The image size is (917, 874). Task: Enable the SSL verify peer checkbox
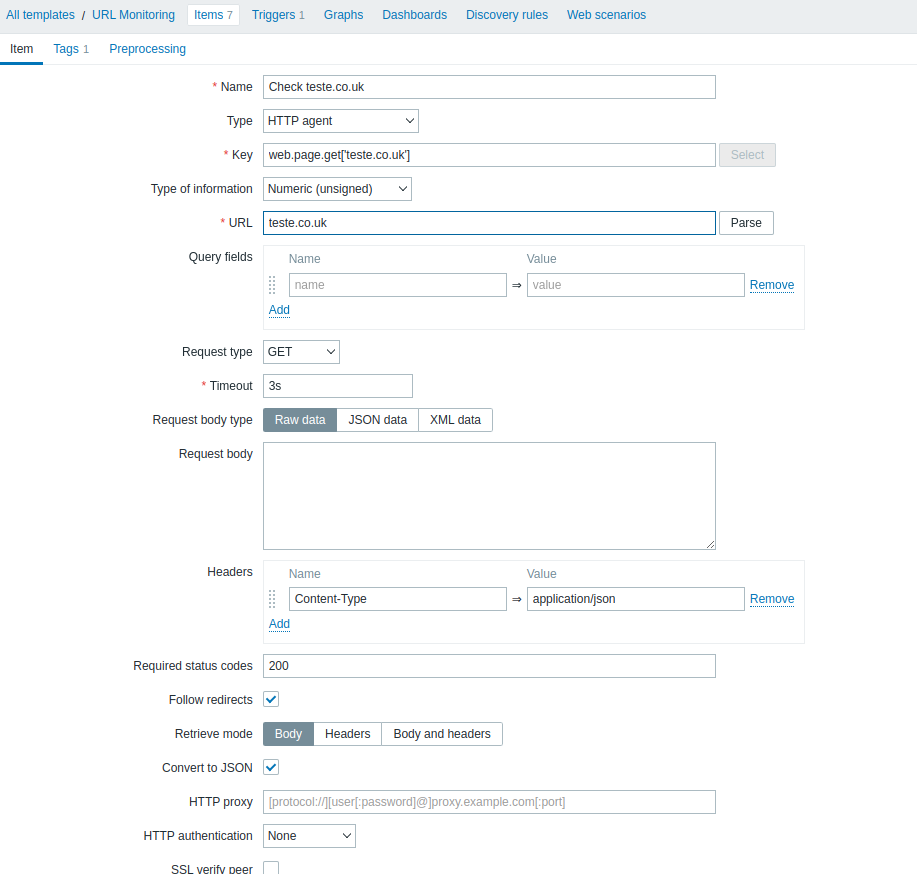(x=271, y=868)
